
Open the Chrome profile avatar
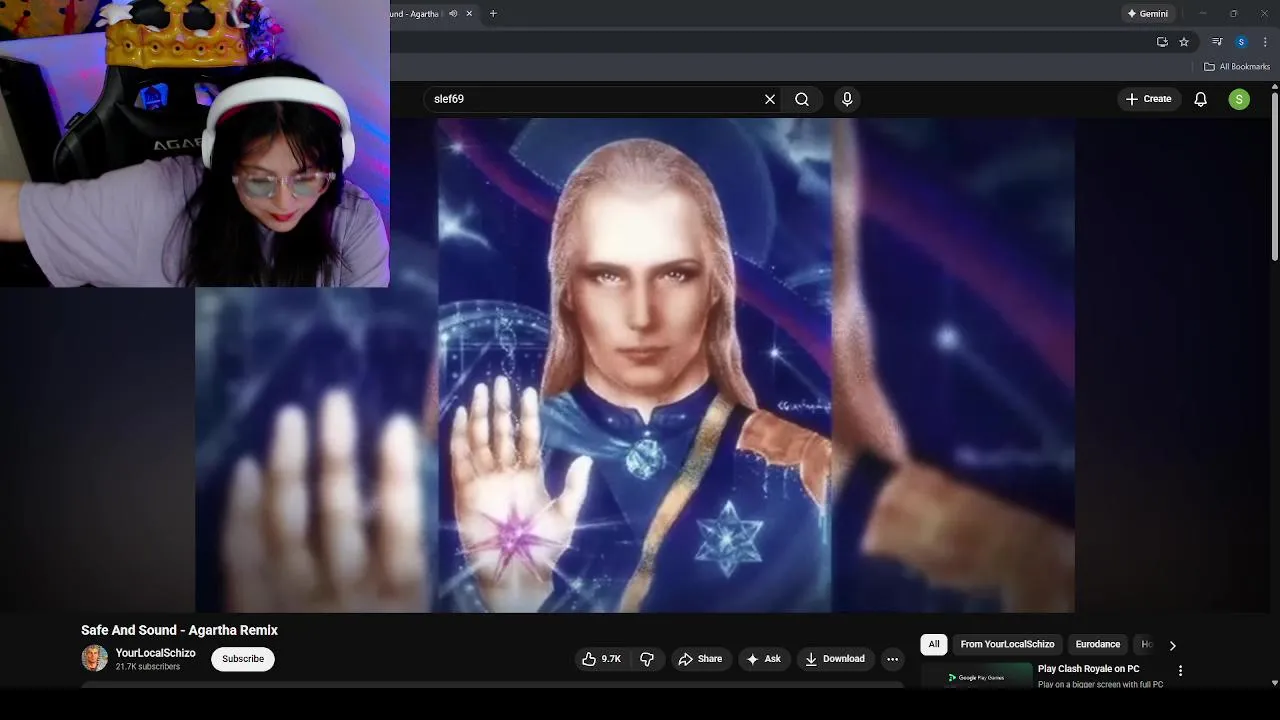(1241, 42)
